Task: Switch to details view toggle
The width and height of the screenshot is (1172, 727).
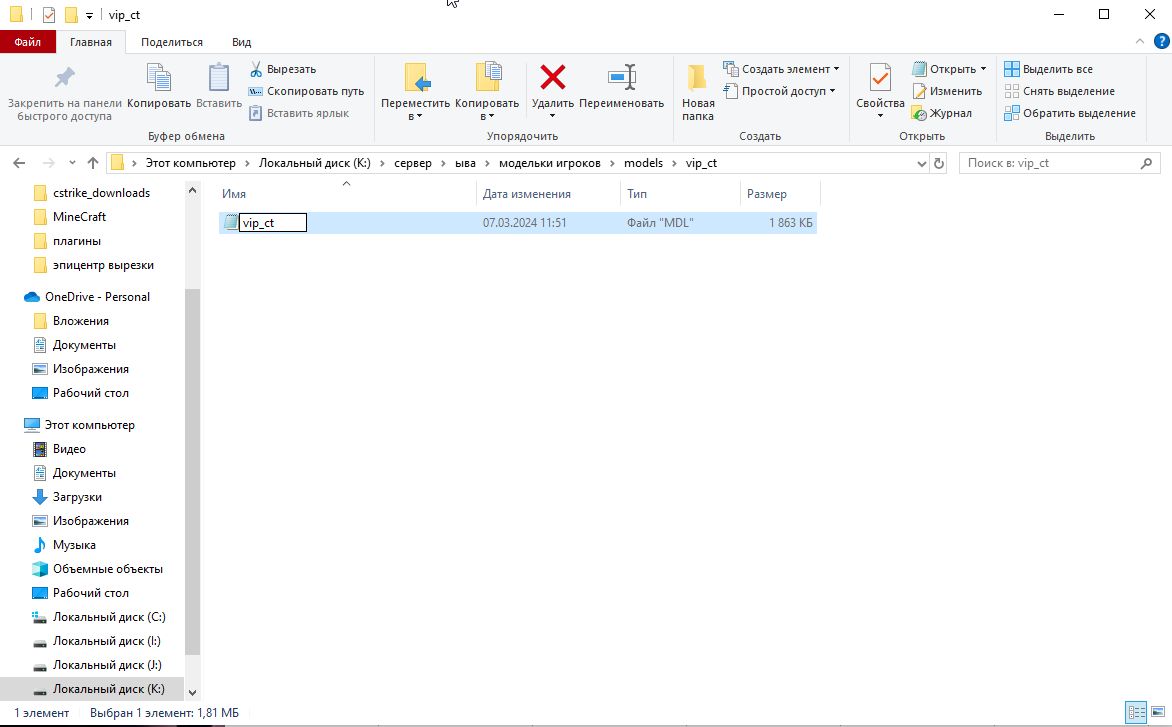Action: click(1136, 713)
